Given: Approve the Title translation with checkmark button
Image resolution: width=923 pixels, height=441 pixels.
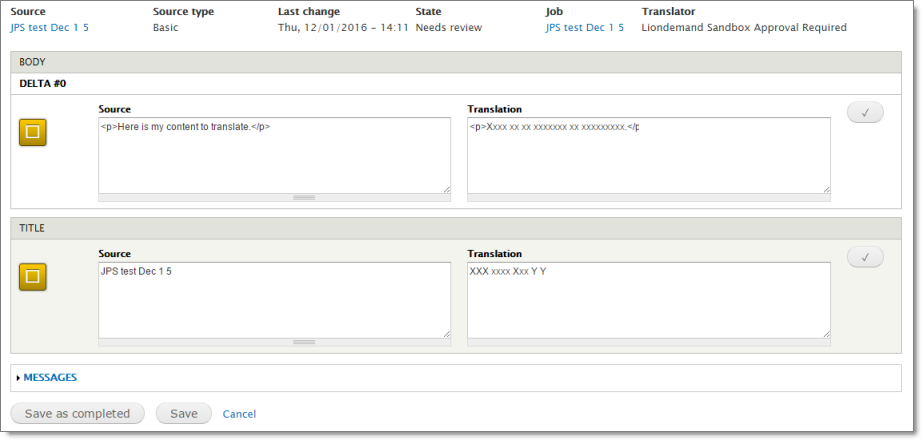Looking at the screenshot, I should [x=865, y=258].
